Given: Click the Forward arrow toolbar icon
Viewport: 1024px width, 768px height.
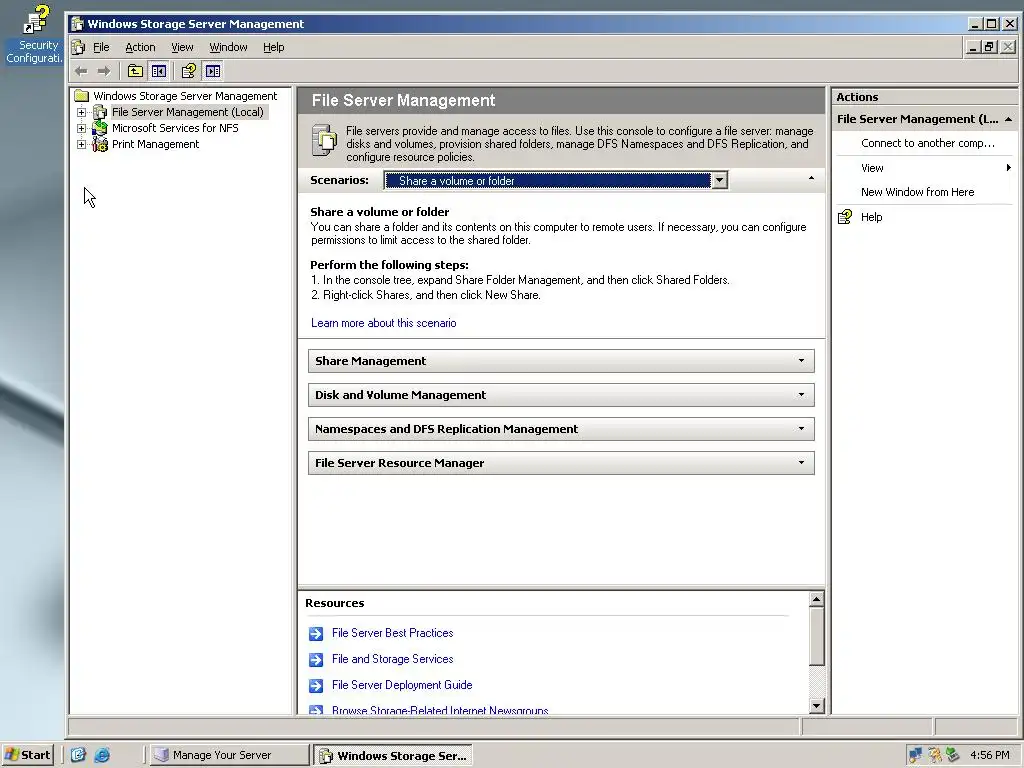Looking at the screenshot, I should (x=104, y=71).
